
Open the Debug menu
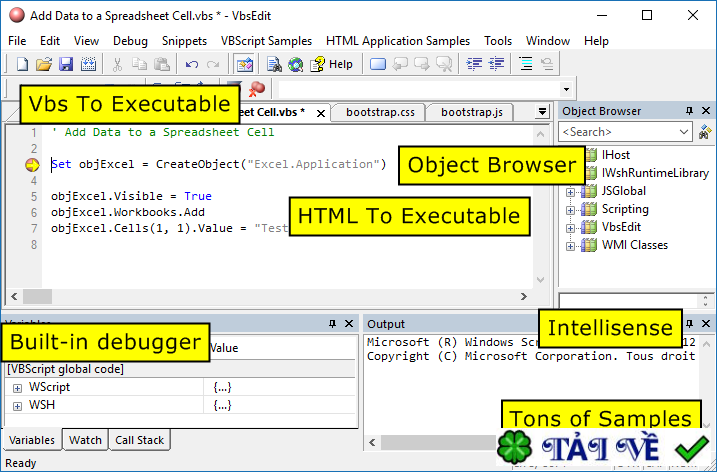[x=130, y=41]
